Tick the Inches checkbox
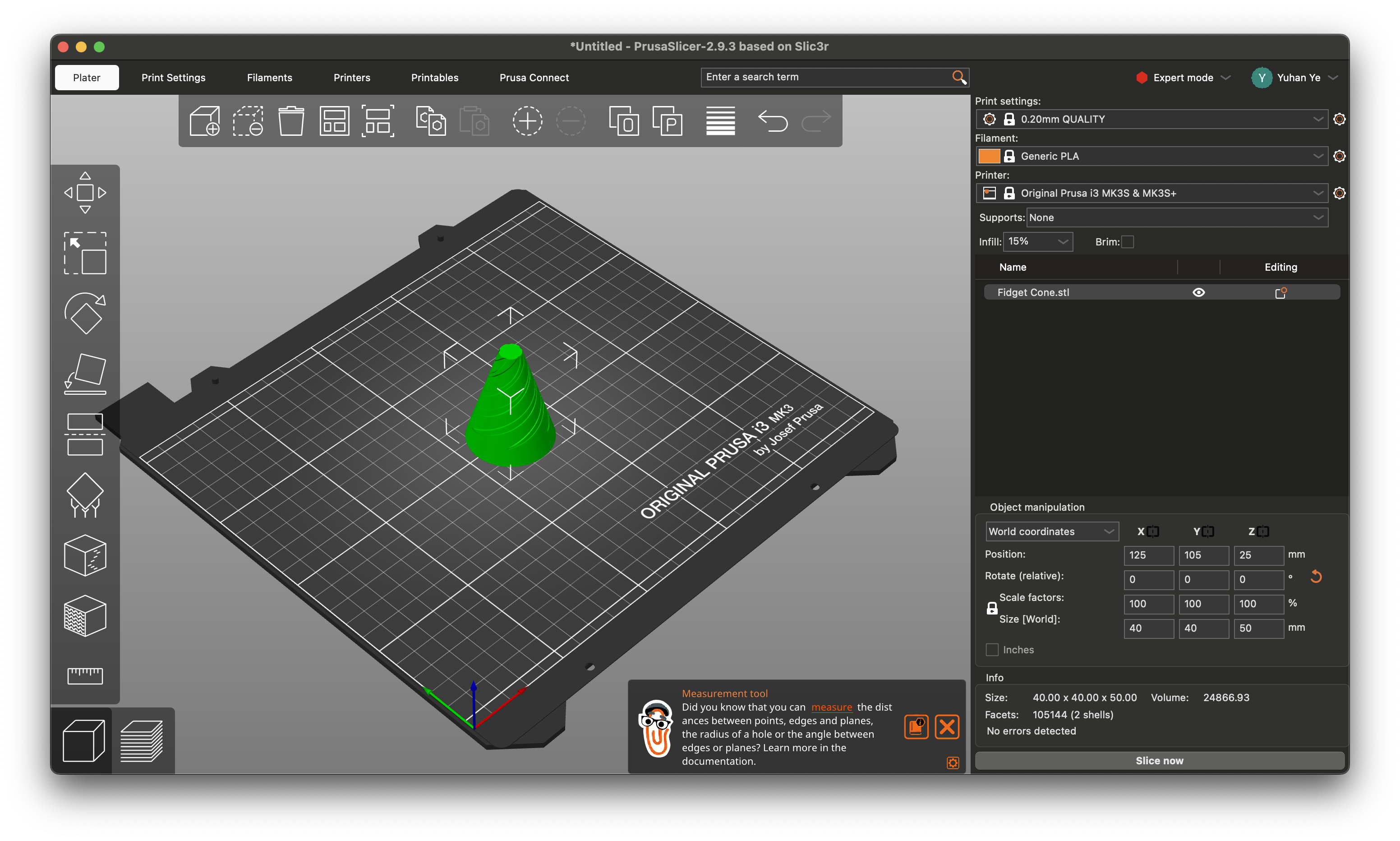Screen dimensions: 1400x841 coord(992,650)
